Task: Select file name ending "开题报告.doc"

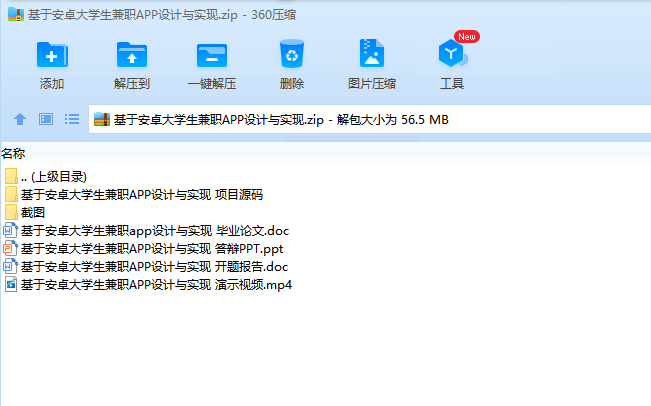Action: click(x=154, y=267)
